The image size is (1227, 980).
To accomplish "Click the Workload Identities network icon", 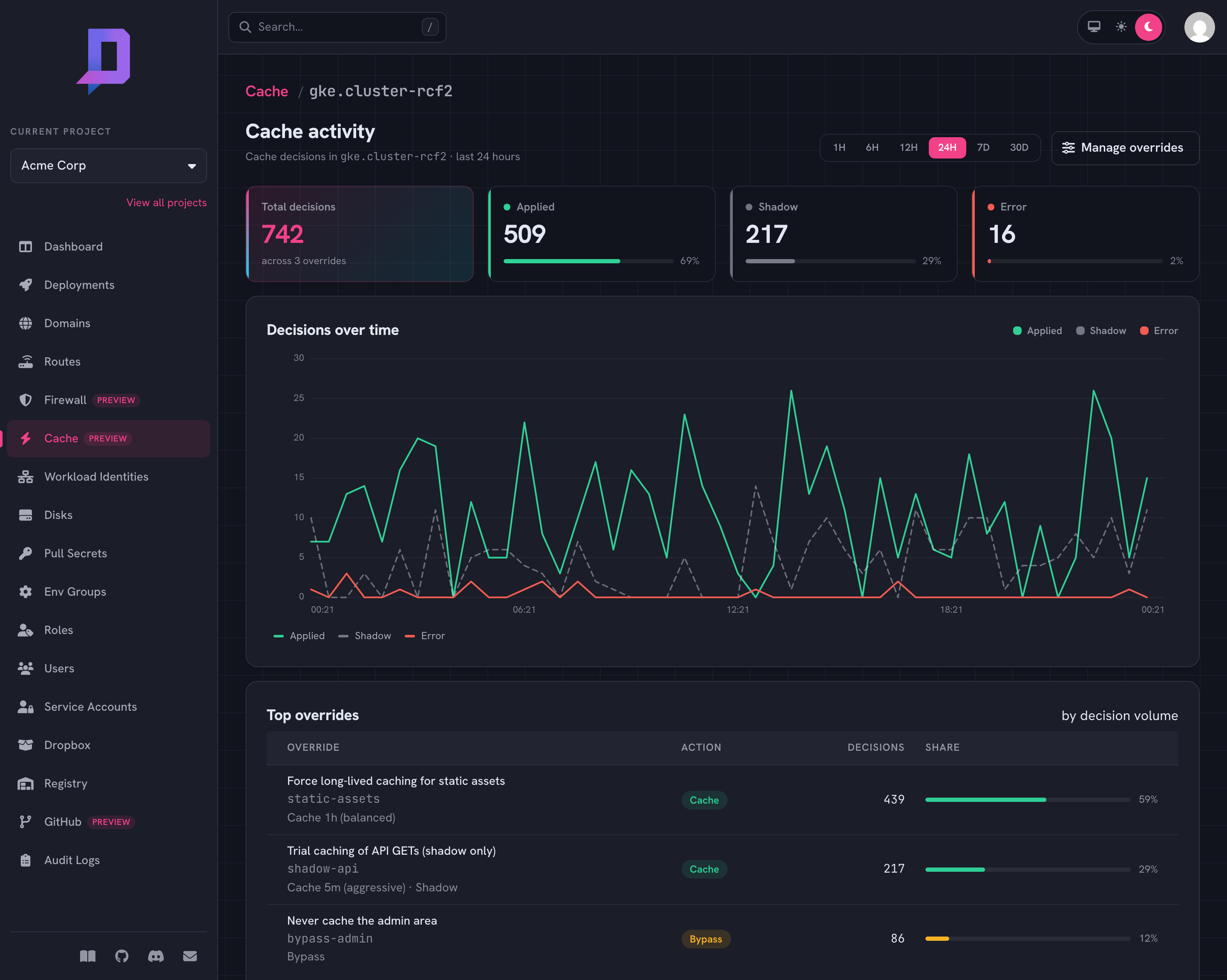I will (26, 476).
